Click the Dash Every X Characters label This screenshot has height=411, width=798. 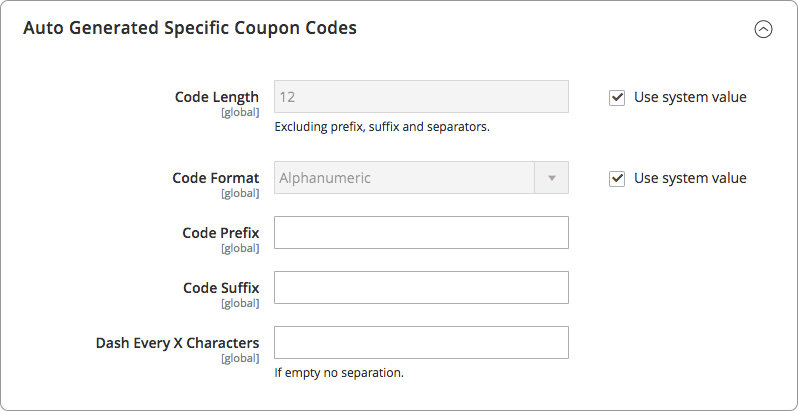point(178,343)
